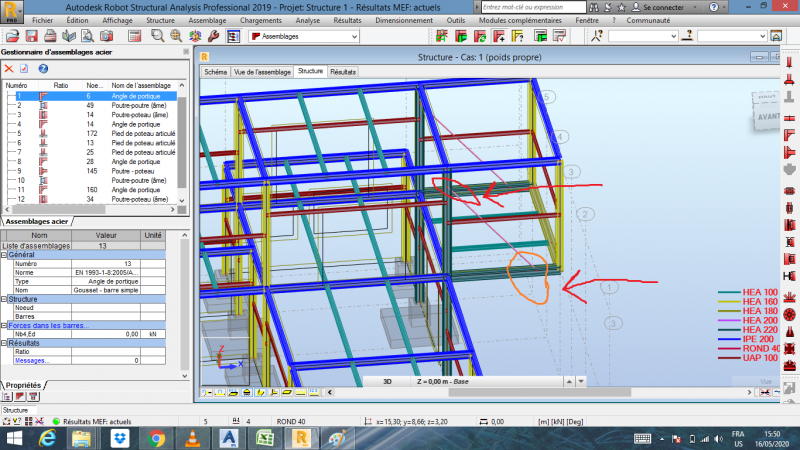
Task: Launch calculations with the calculator icon
Action: pos(135,36)
